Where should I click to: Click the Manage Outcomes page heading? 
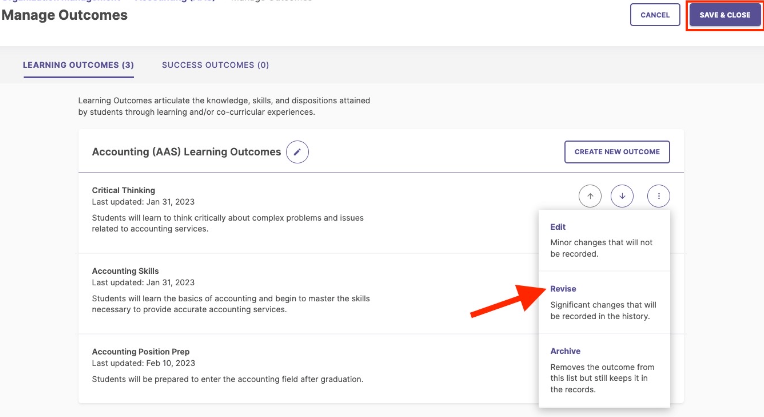click(64, 15)
